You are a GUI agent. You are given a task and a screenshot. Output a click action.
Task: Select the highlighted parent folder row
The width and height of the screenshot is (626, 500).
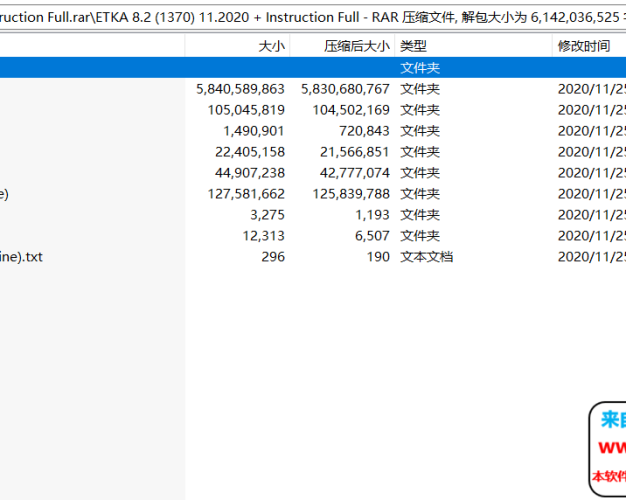click(313, 67)
